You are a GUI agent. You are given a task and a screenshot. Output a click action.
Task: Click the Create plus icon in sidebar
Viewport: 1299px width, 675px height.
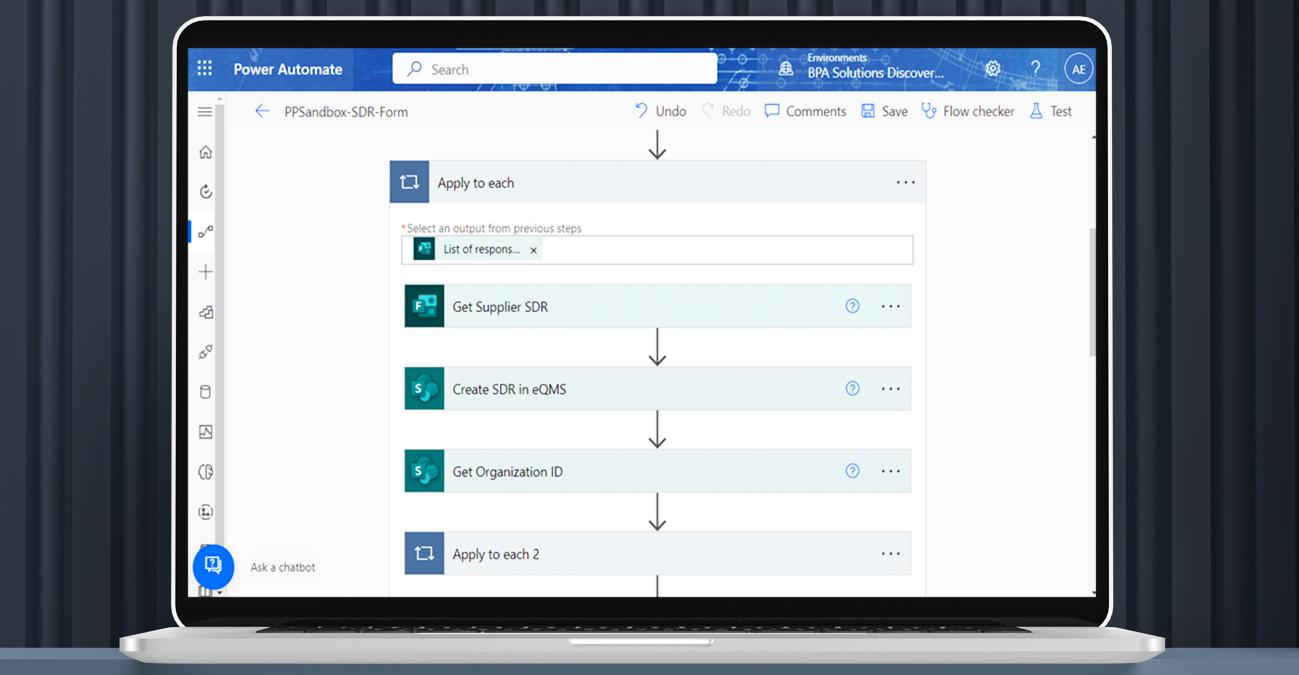coord(205,272)
